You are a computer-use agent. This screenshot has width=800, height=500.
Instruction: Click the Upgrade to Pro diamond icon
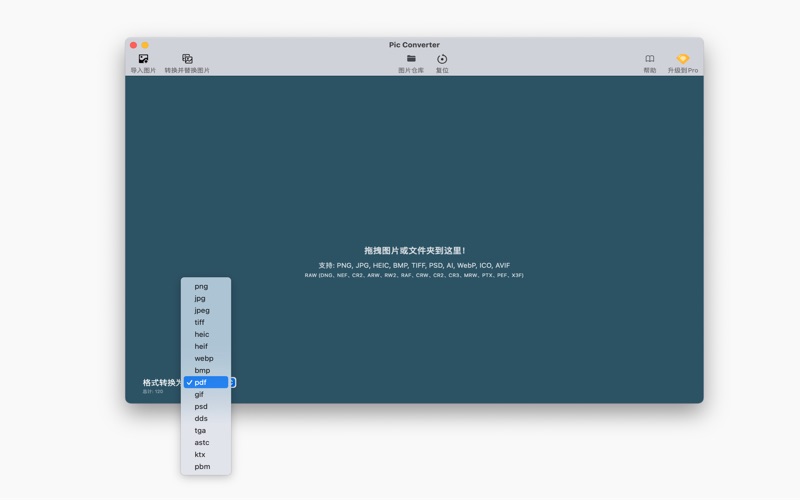click(683, 59)
